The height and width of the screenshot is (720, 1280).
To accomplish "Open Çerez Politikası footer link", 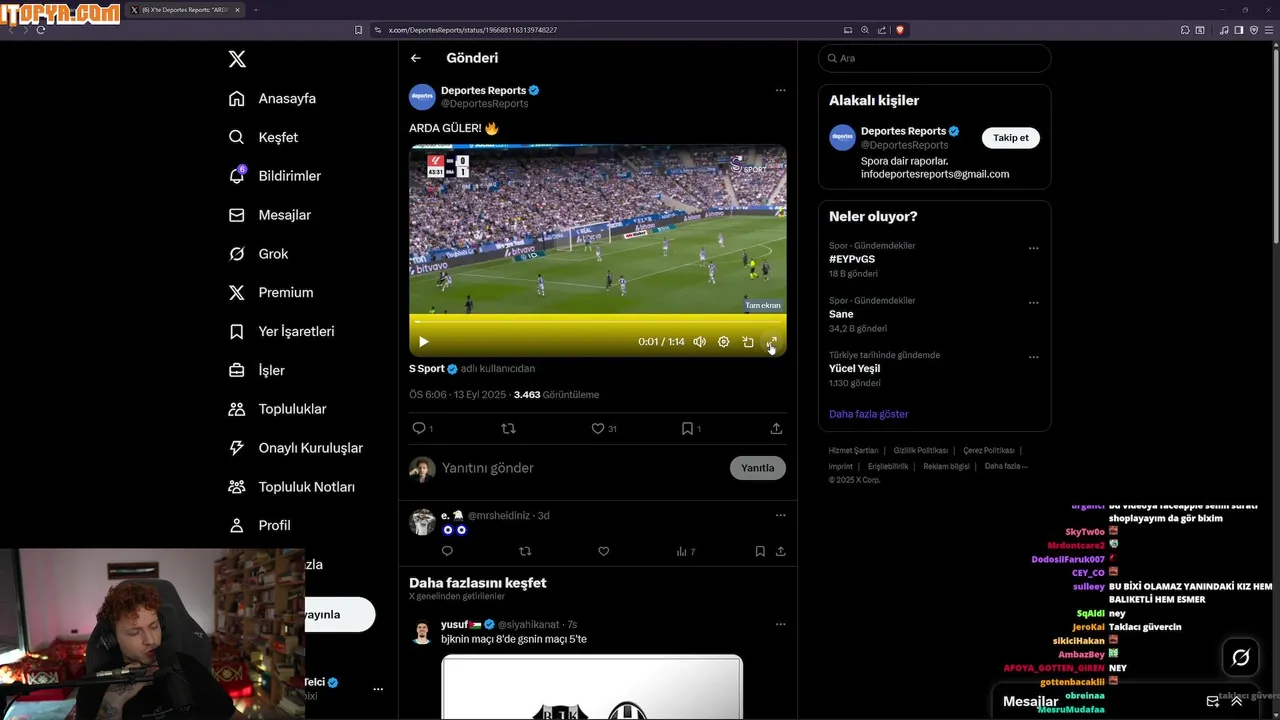I will click(989, 451).
